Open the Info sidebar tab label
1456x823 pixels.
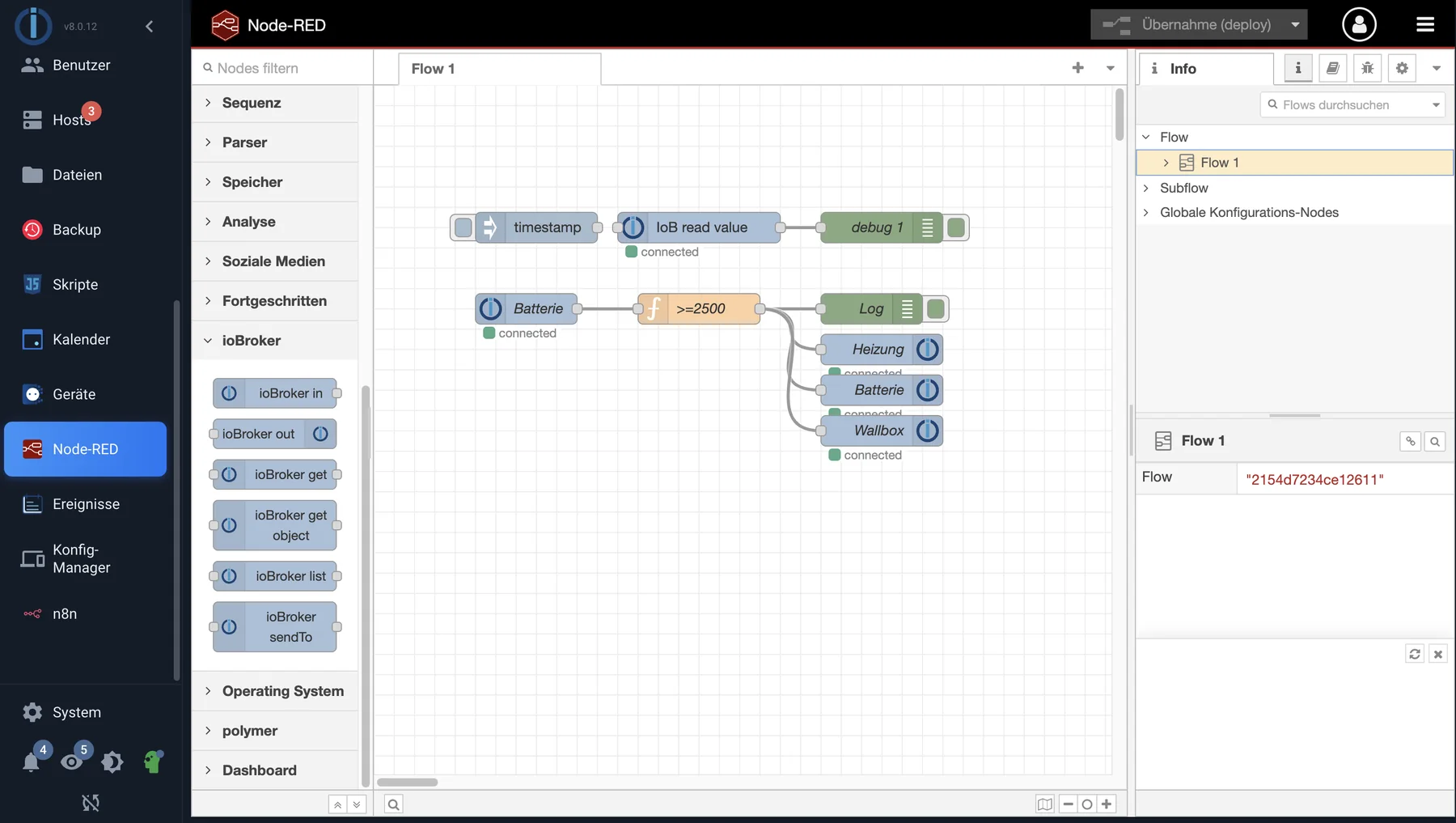click(1206, 69)
